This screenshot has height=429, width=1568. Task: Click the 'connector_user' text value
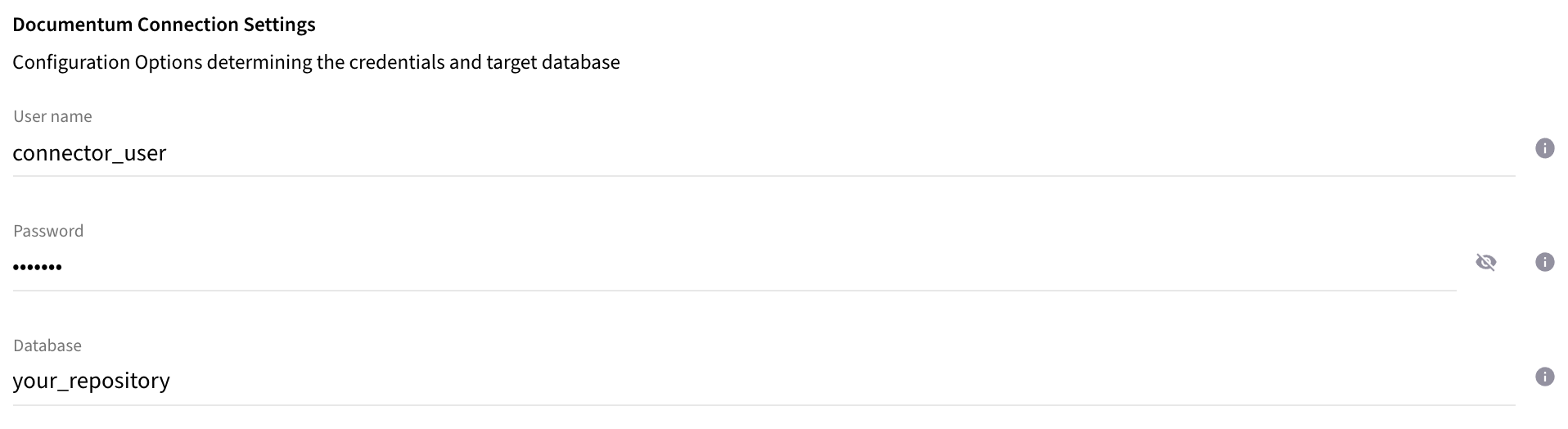(x=89, y=153)
